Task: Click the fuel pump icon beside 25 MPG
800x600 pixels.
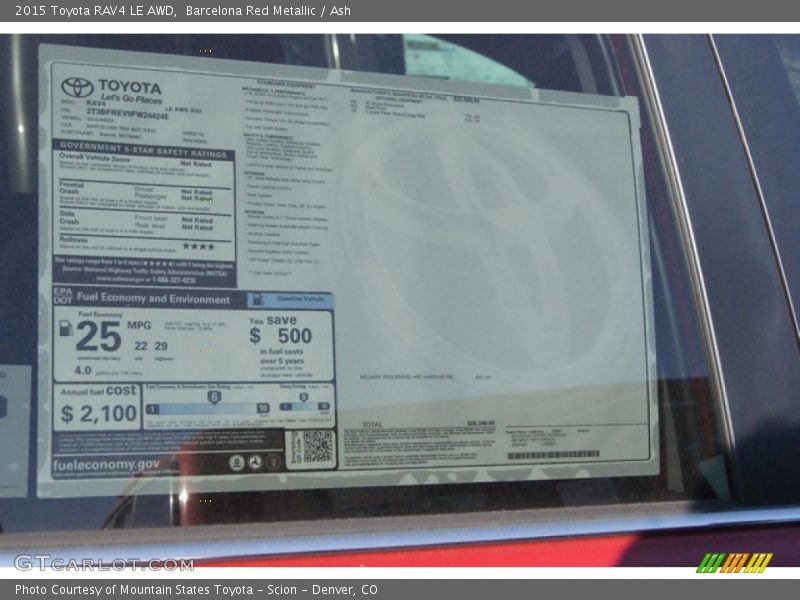Action: point(65,328)
